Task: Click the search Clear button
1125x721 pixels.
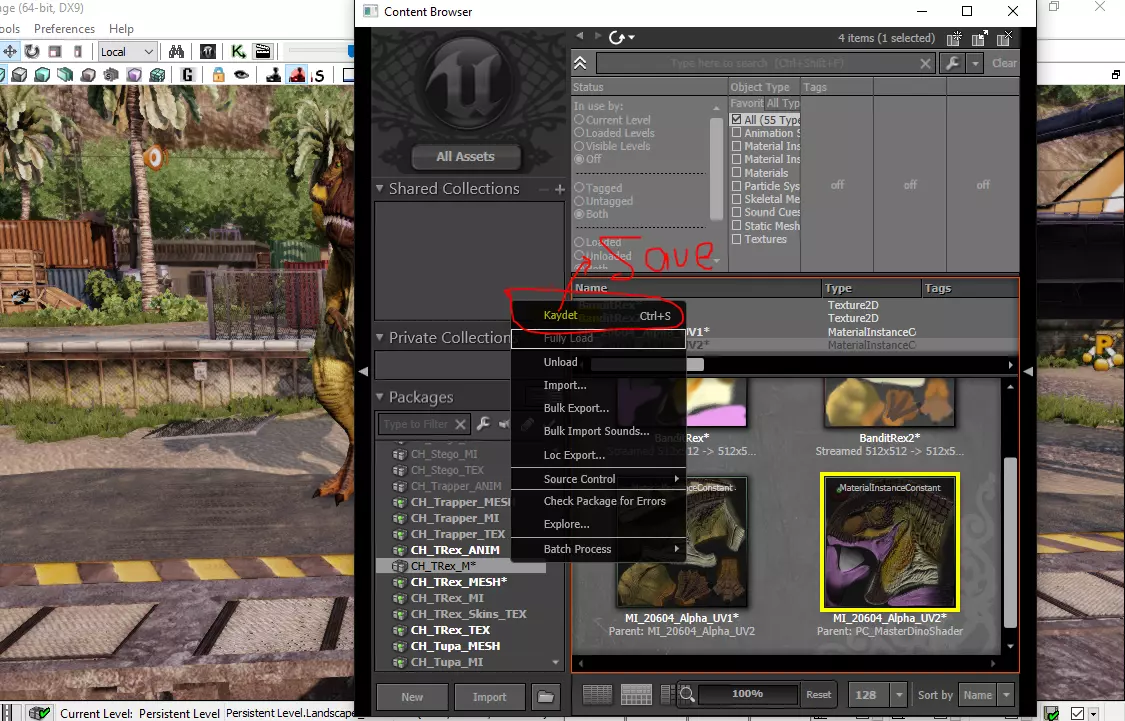Action: pyautogui.click(x=1004, y=63)
